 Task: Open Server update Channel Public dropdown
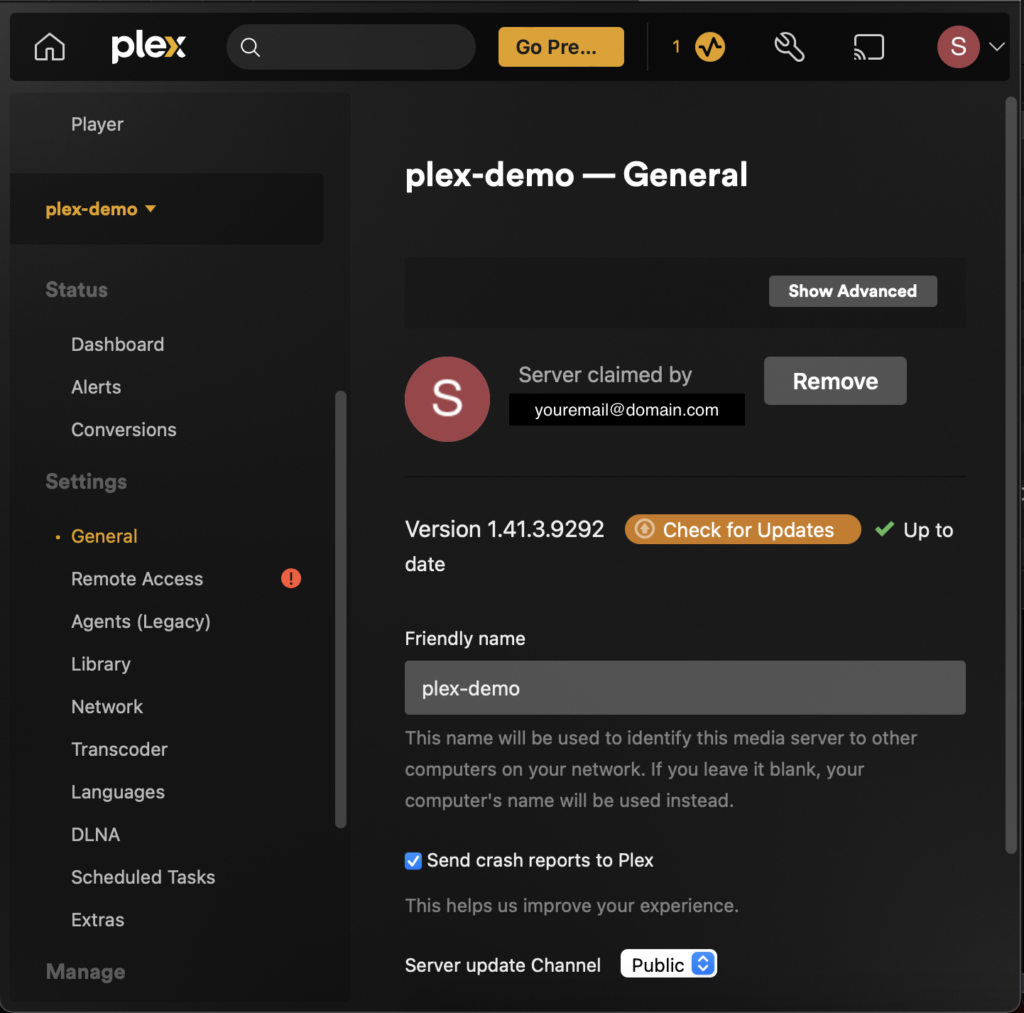click(669, 964)
